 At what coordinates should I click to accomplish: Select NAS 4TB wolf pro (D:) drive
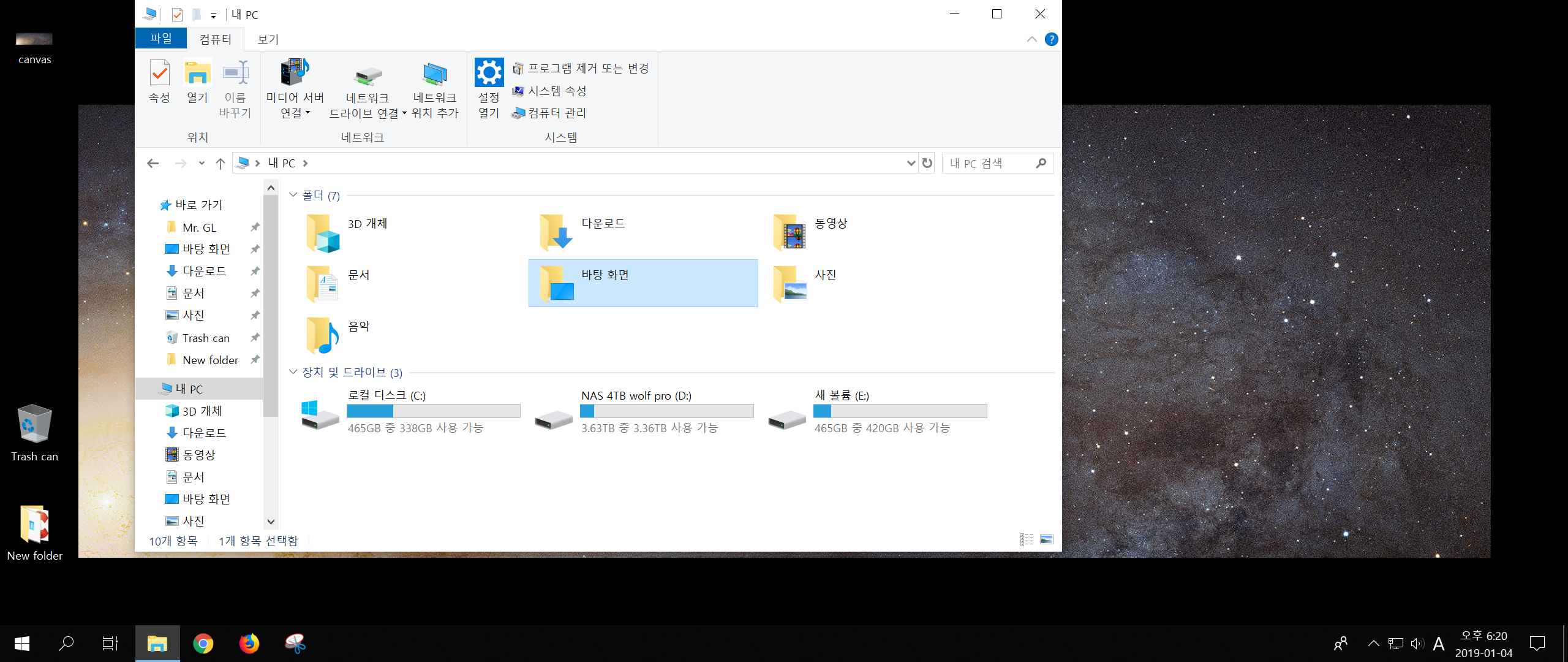643,412
